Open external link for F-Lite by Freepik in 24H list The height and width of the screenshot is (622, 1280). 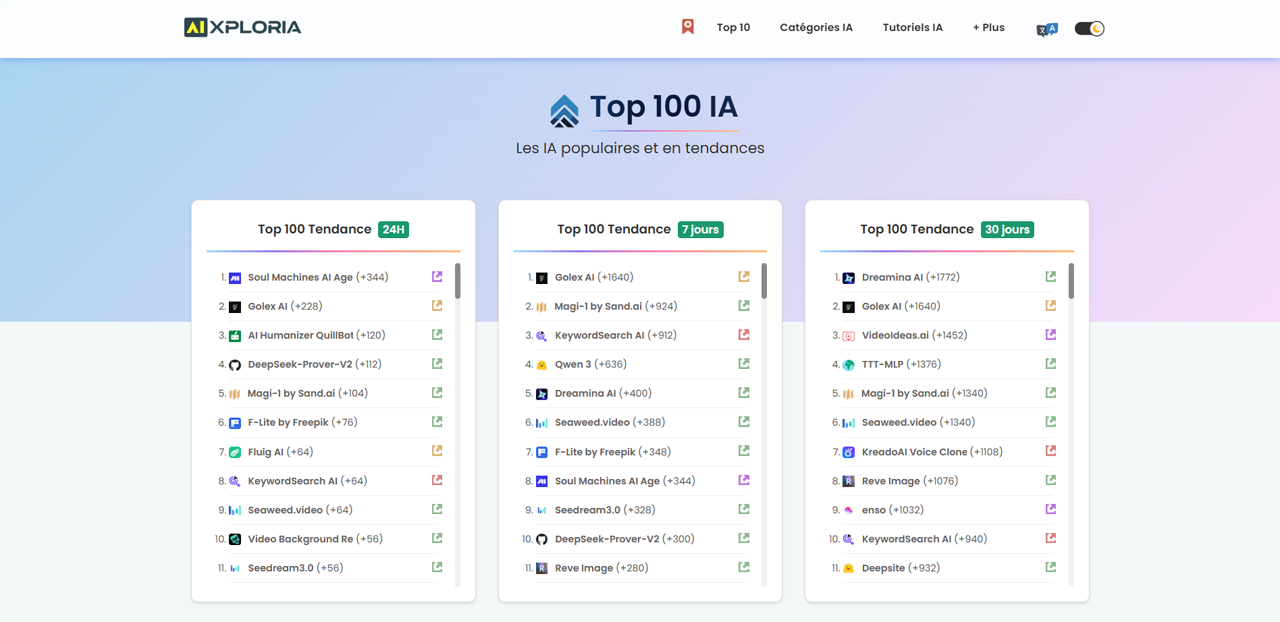[437, 422]
